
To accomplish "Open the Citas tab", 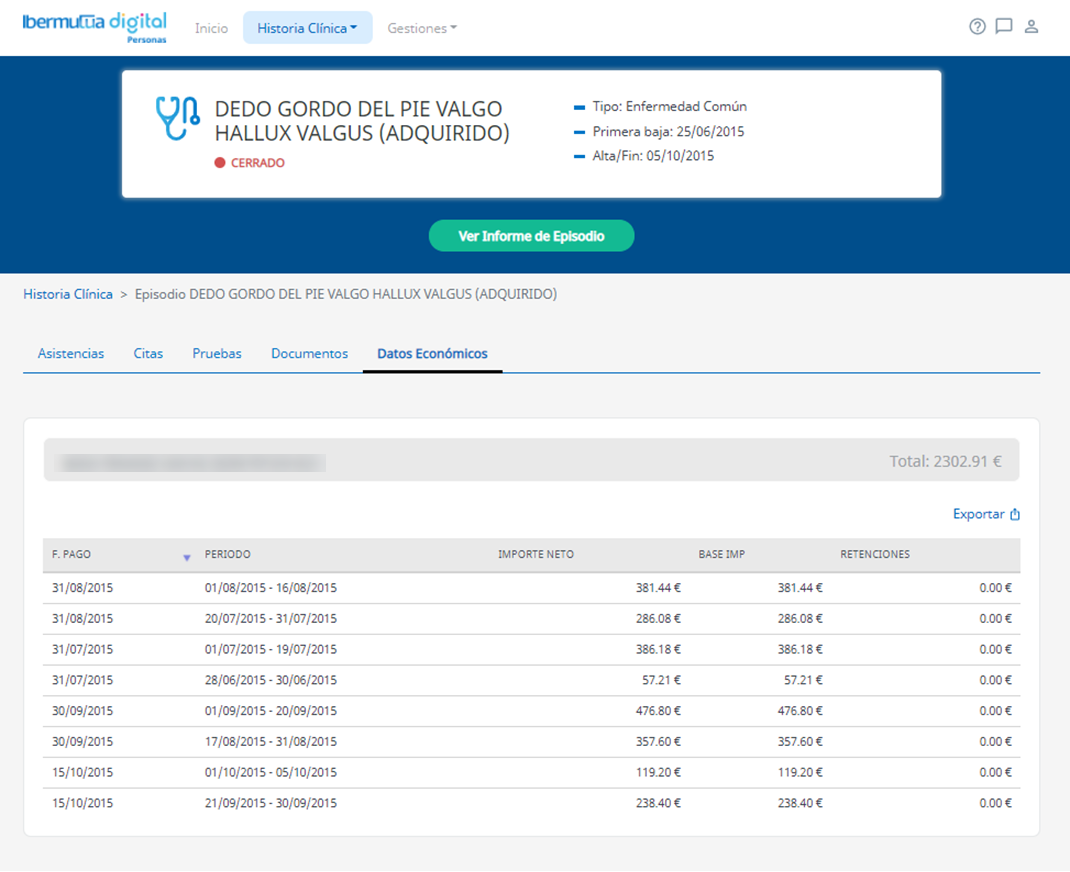I will tap(148, 353).
